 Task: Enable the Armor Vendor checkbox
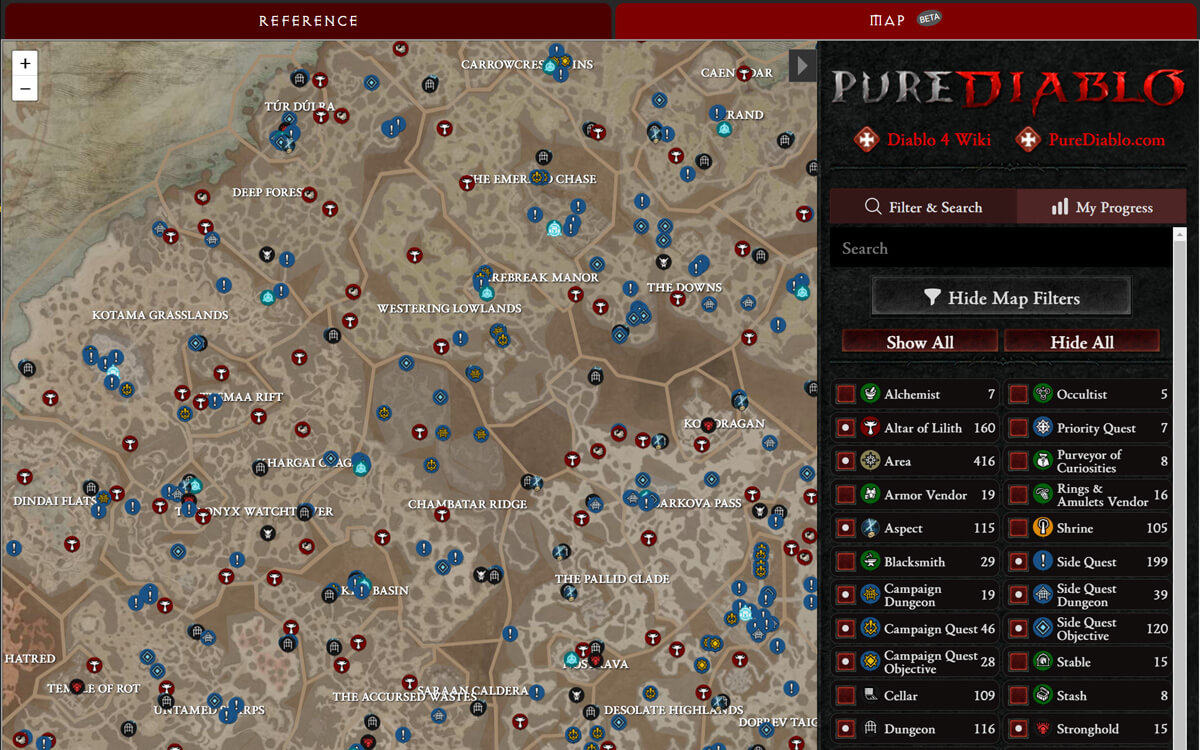pyautogui.click(x=845, y=495)
